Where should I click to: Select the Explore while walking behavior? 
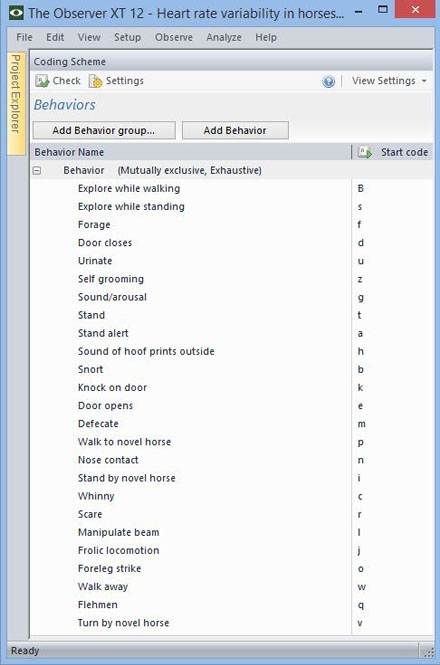tap(129, 188)
